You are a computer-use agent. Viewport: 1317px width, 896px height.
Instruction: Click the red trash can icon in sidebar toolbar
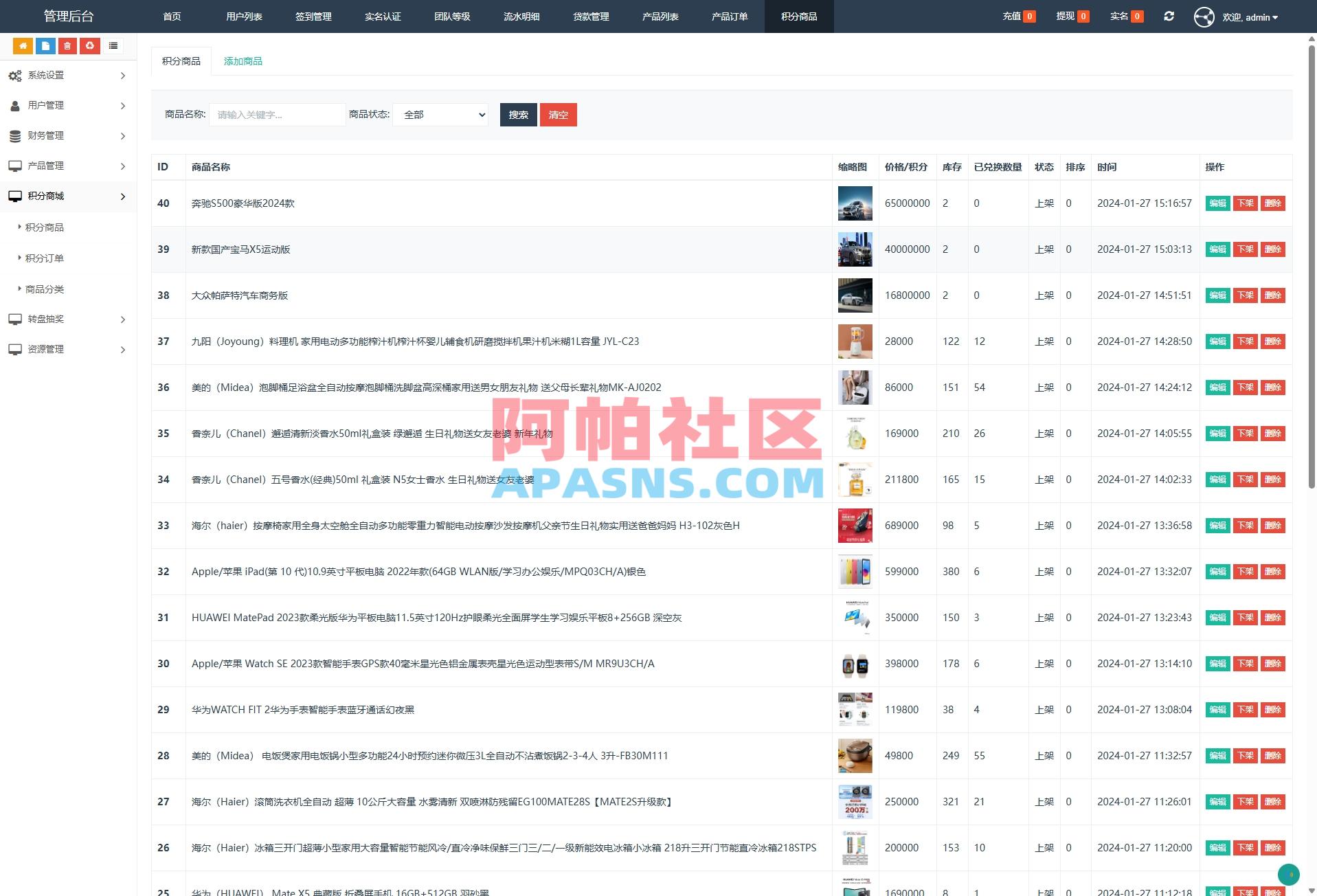pyautogui.click(x=67, y=46)
